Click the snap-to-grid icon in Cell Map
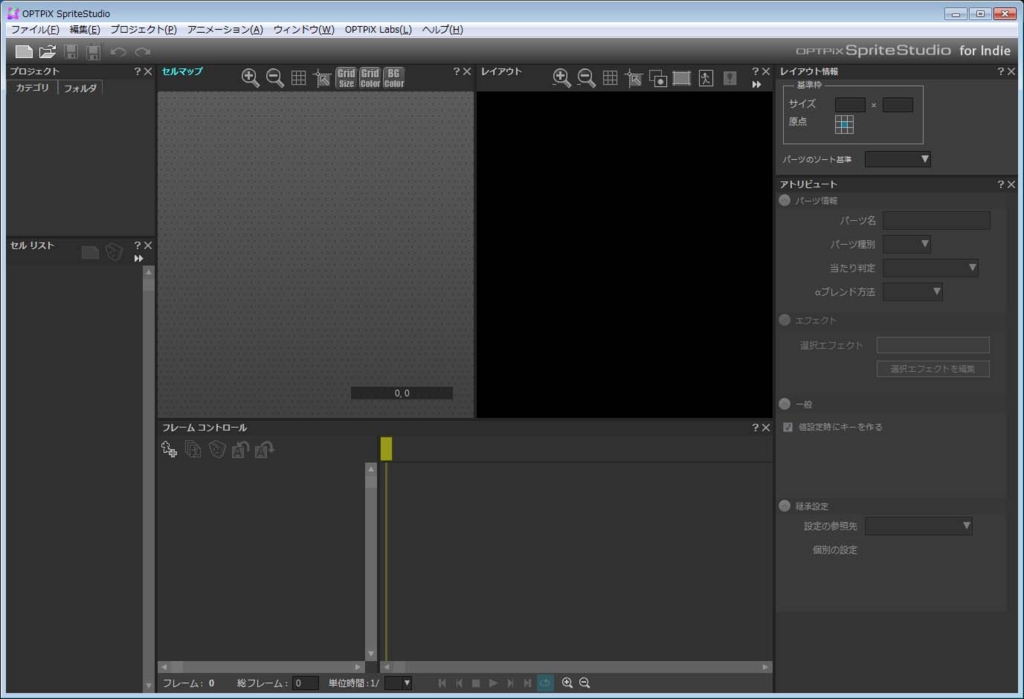Screen dimensions: 1024x699 [x=322, y=78]
